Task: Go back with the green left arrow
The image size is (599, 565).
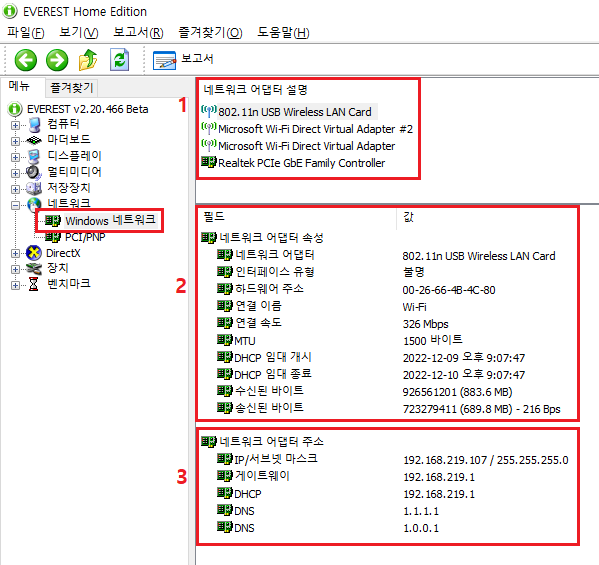Action: click(x=26, y=60)
